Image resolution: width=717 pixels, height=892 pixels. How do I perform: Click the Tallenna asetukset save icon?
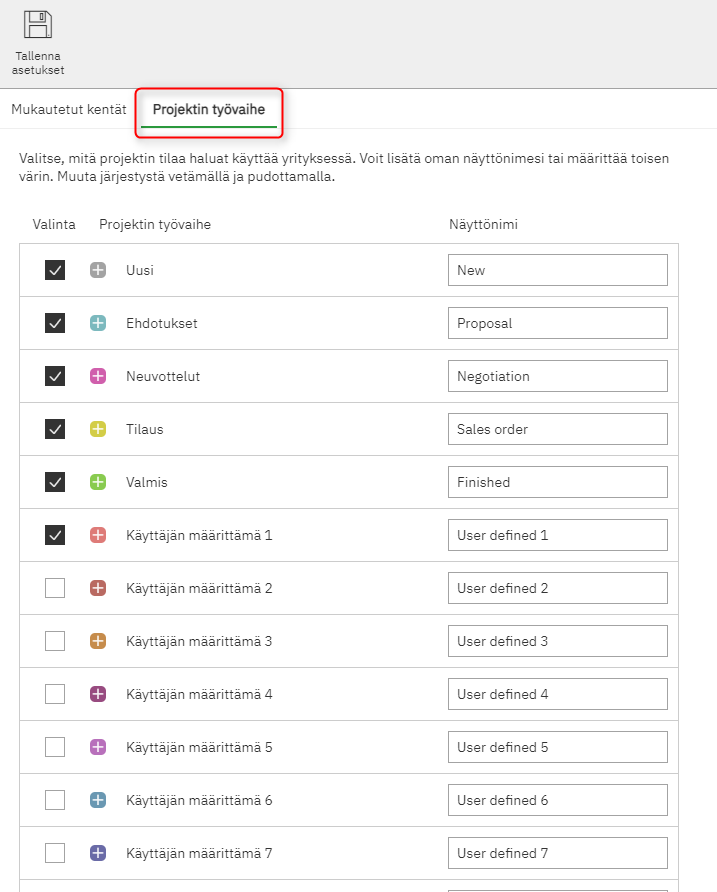(38, 25)
